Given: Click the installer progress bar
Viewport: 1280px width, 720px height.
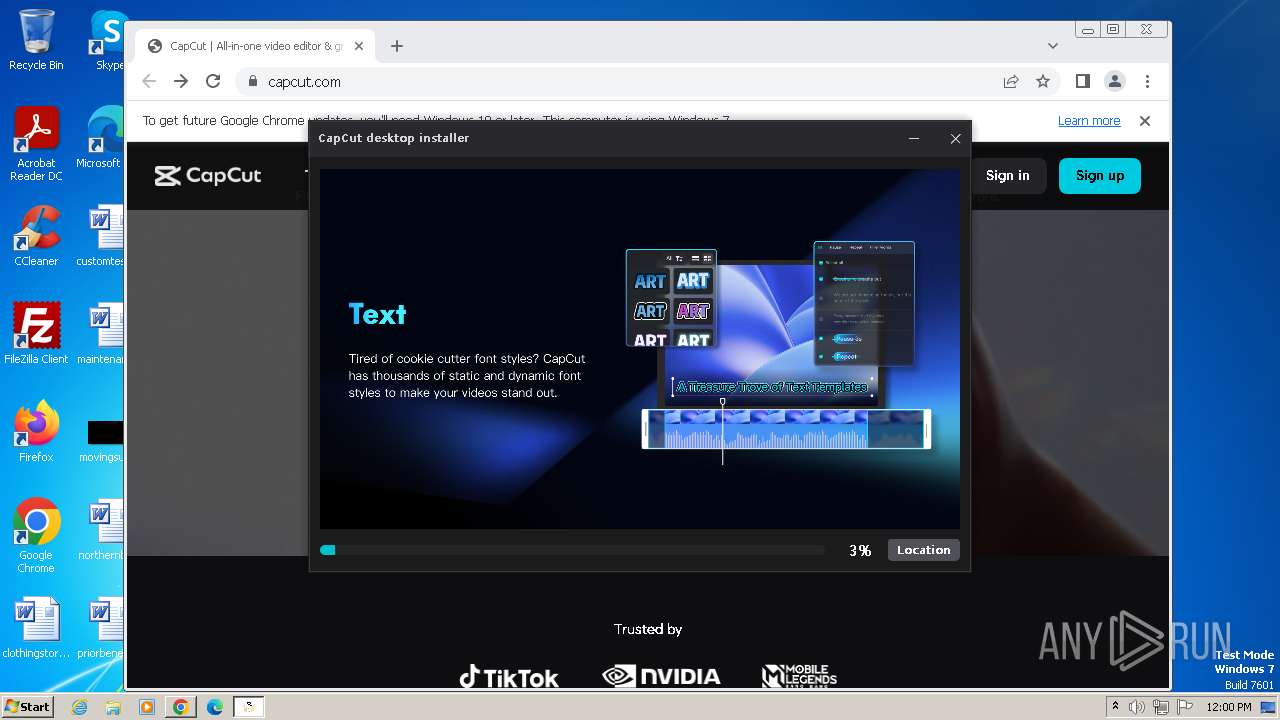Looking at the screenshot, I should pyautogui.click(x=572, y=550).
